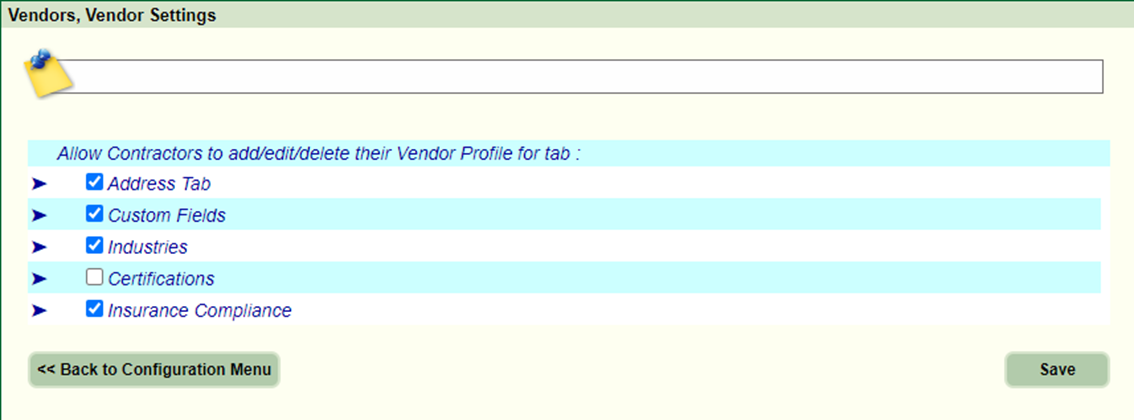
Task: Go back to the Configuration Menu
Action: pos(154,370)
